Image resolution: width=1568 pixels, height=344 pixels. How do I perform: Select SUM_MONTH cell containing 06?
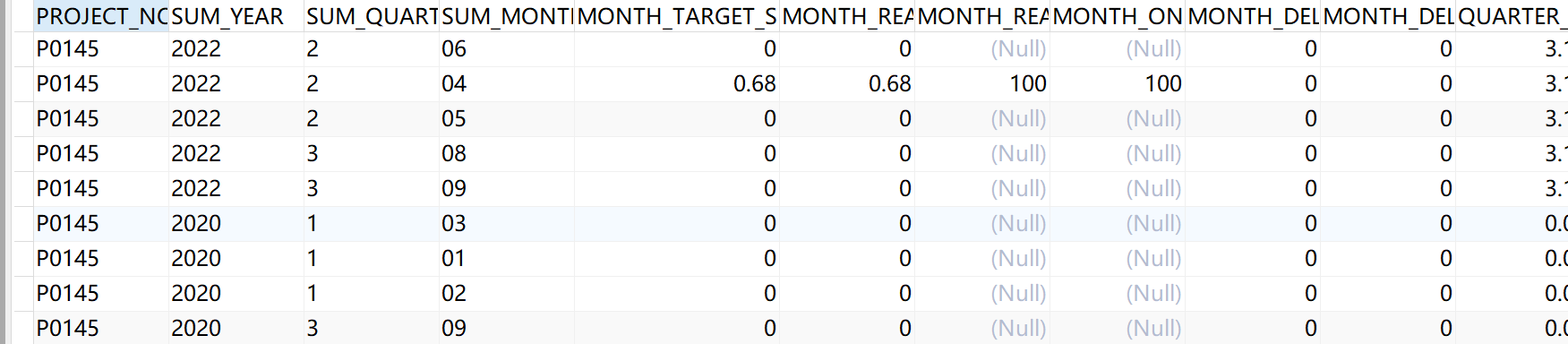tap(507, 49)
